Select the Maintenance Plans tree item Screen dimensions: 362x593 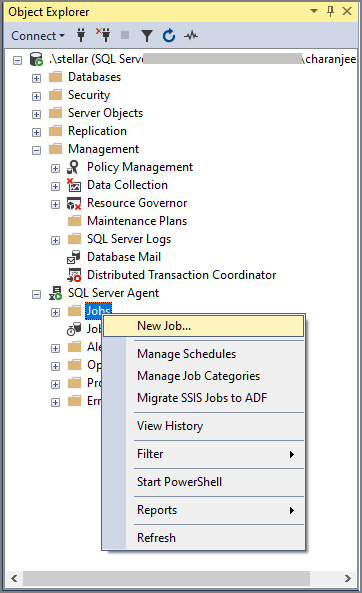137,221
